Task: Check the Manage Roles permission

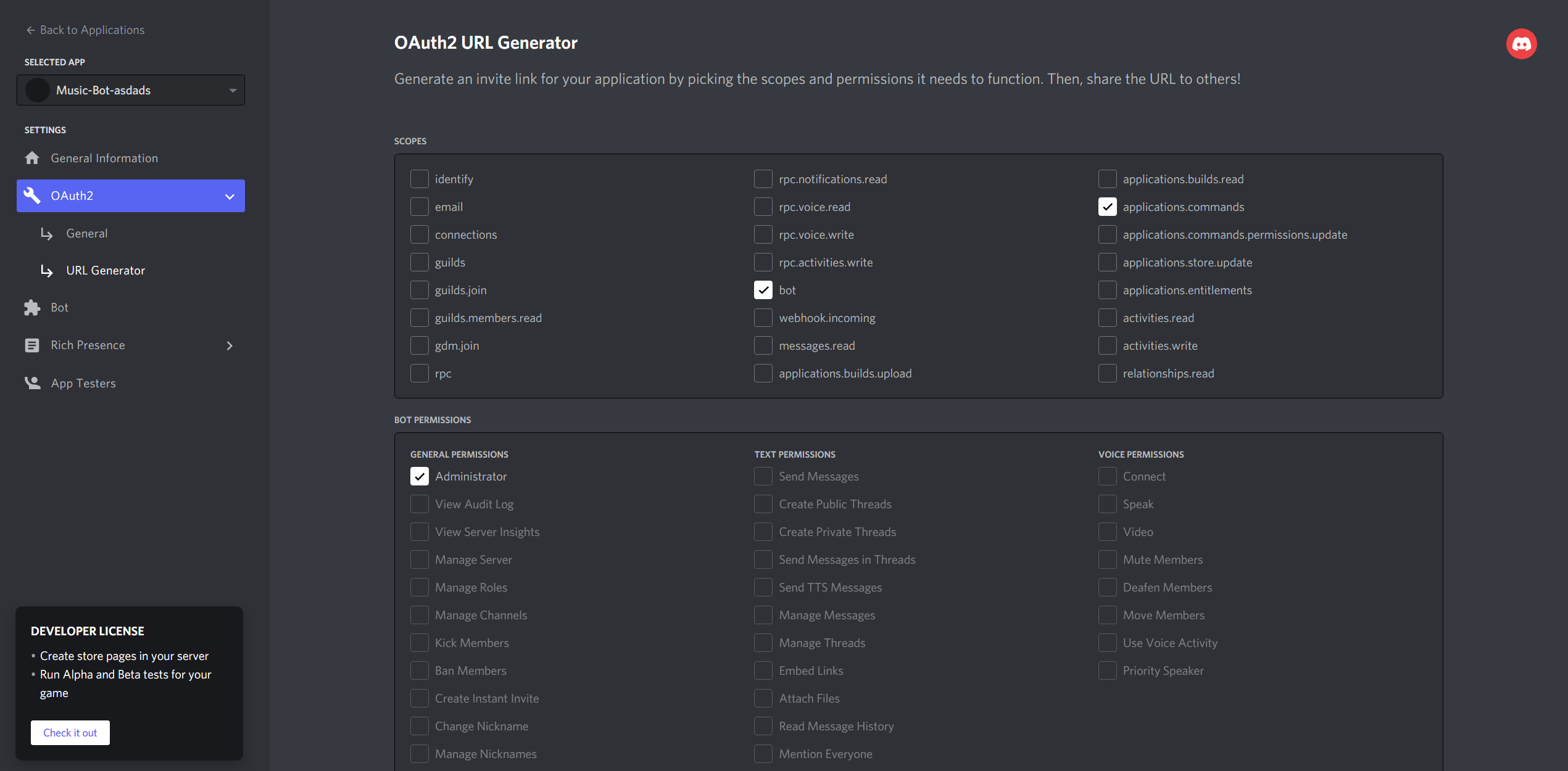Action: coord(419,587)
